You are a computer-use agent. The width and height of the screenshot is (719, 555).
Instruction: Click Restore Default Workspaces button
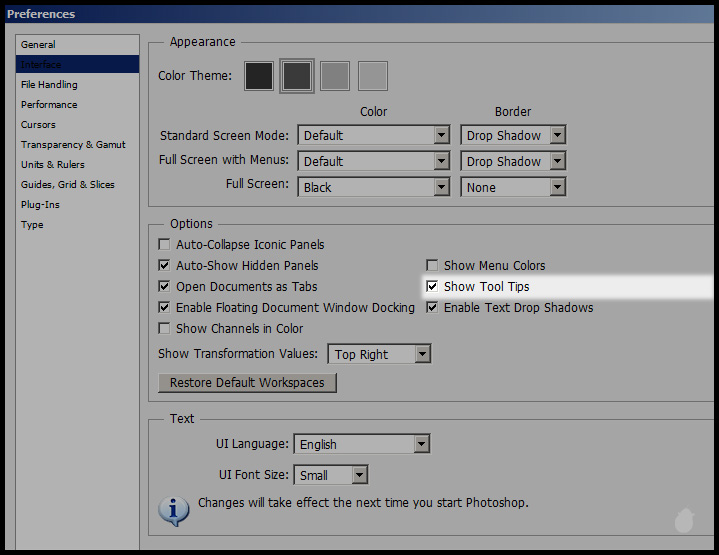point(247,383)
